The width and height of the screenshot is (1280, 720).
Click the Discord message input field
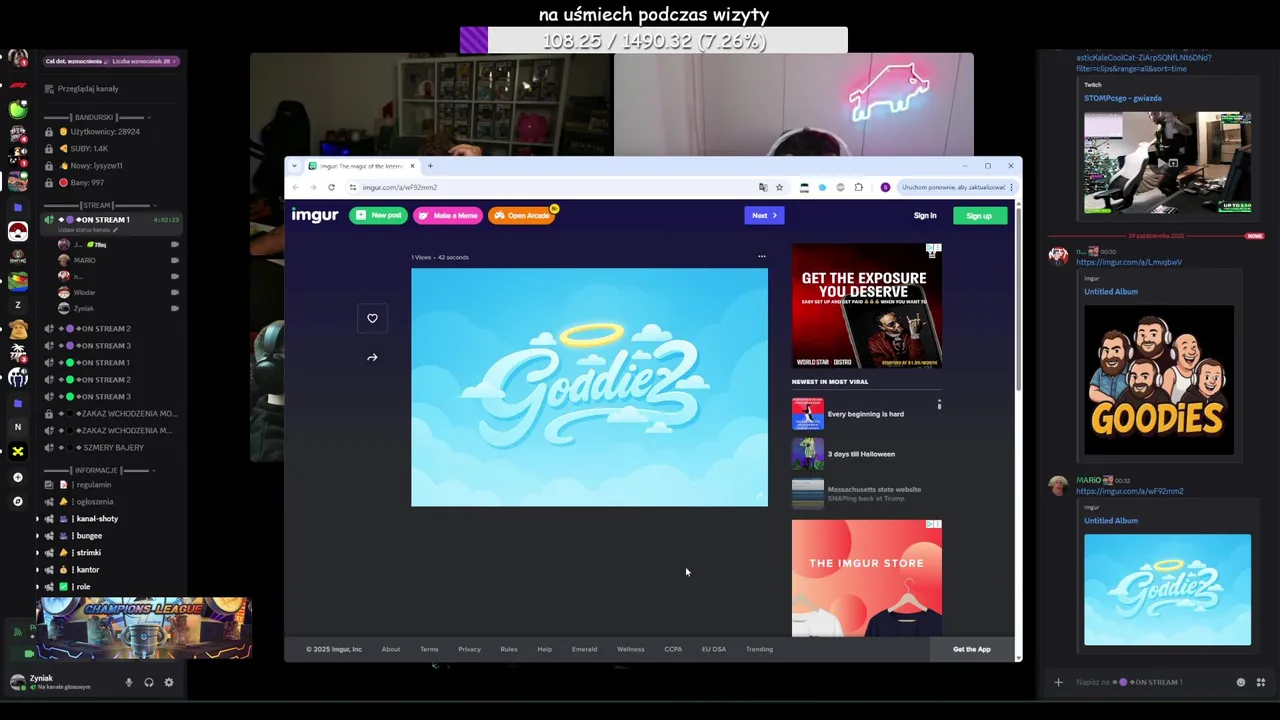[1150, 682]
